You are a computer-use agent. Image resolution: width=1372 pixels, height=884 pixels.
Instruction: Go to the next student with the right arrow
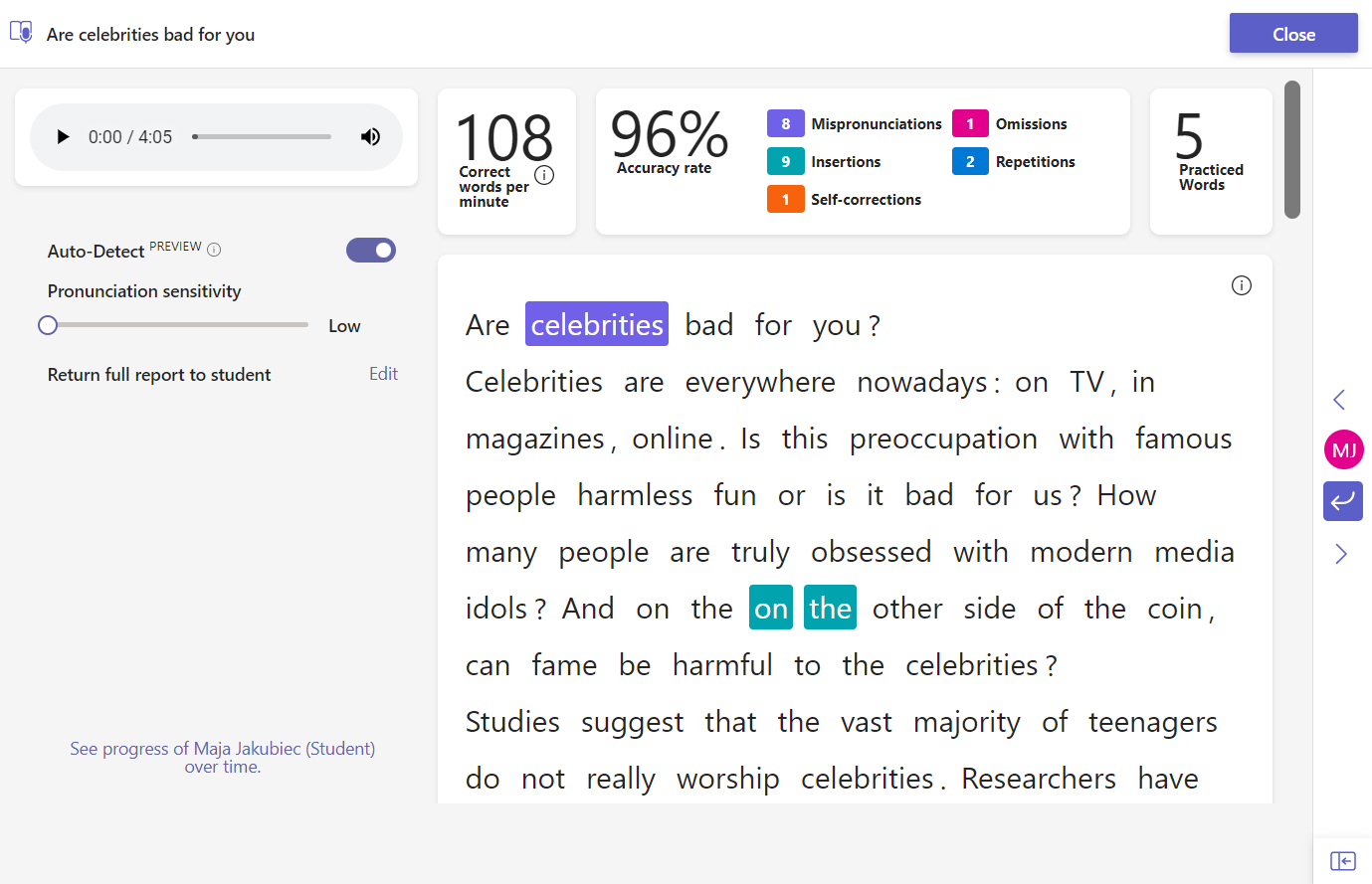click(x=1340, y=554)
